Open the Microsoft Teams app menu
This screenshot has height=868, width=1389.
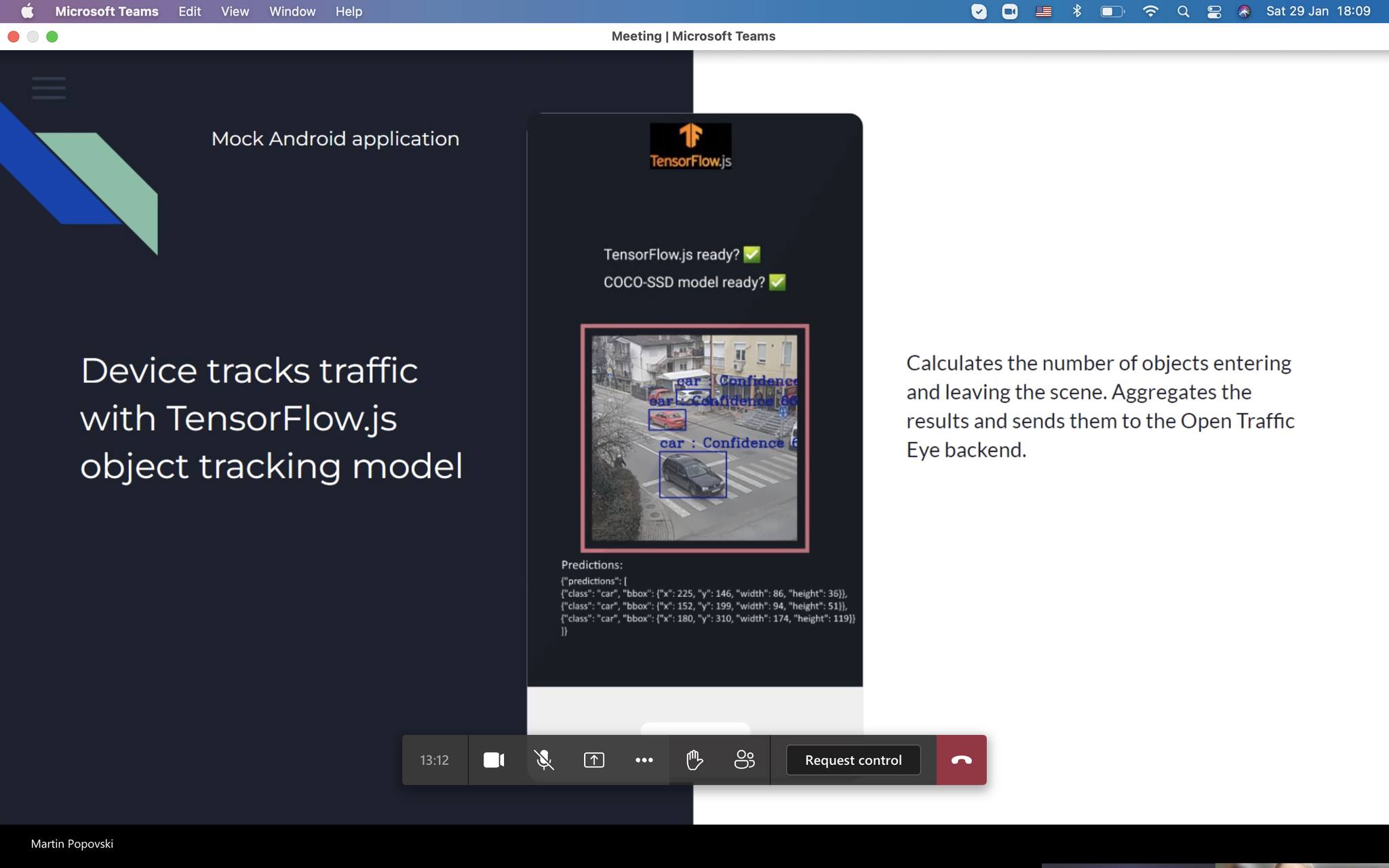pyautogui.click(x=106, y=12)
